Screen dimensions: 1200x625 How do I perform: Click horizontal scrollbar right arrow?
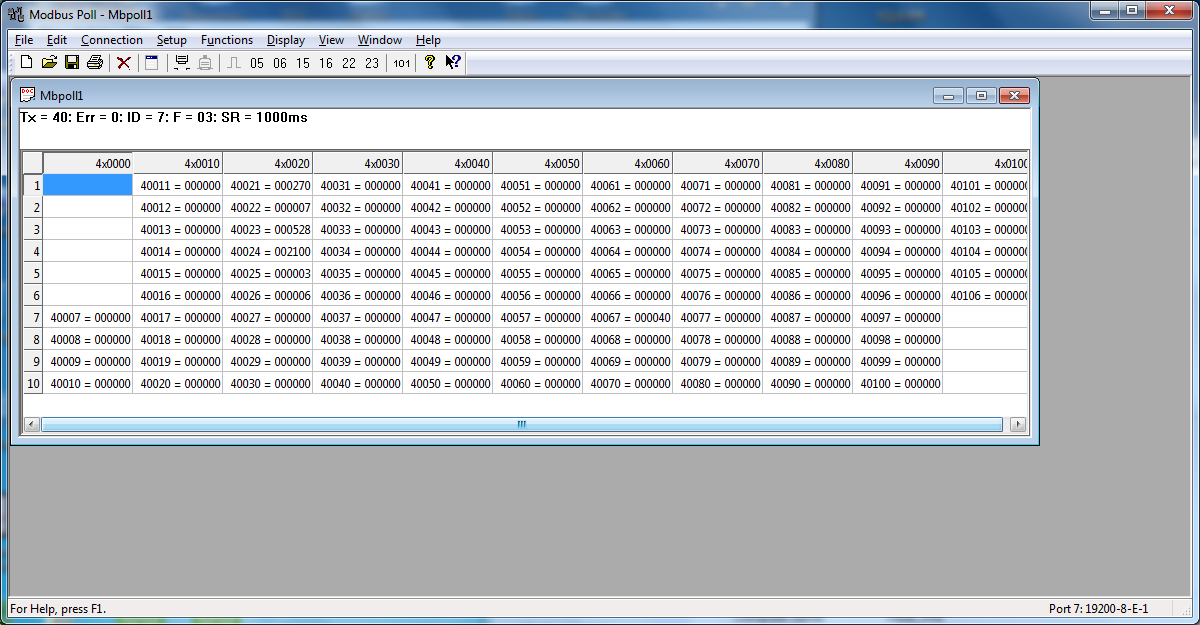1018,425
